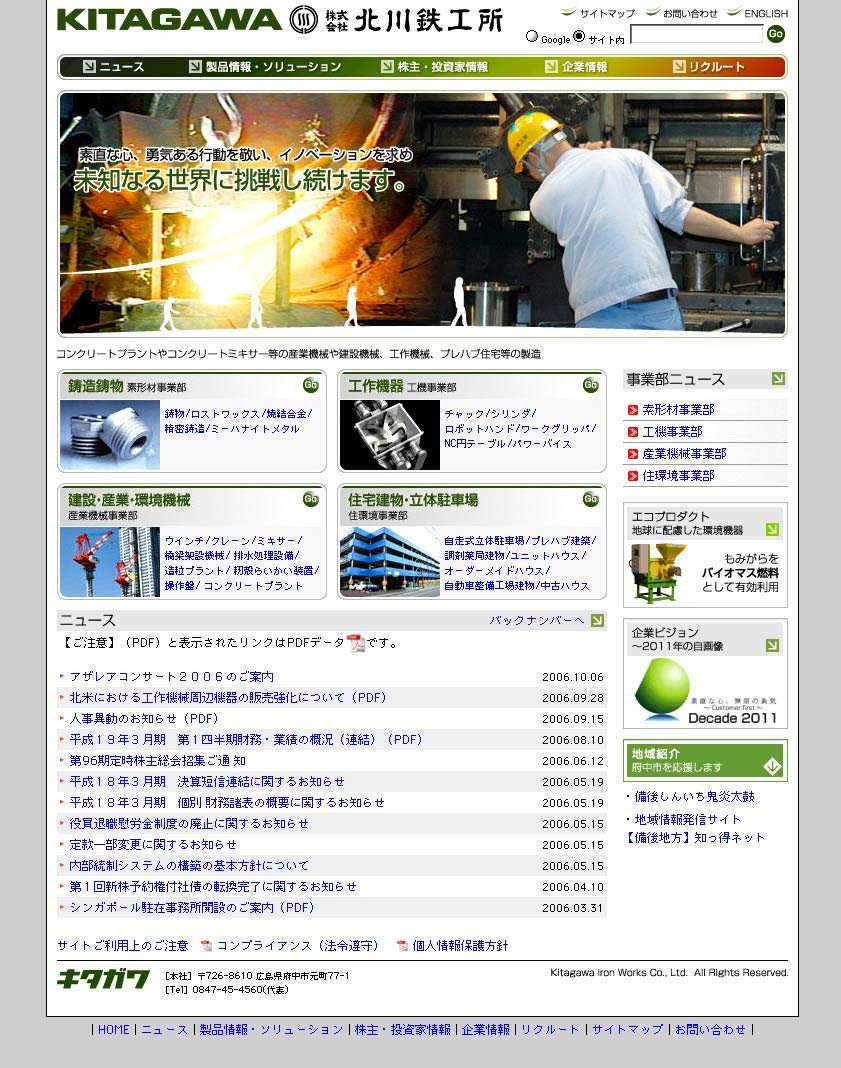Click PDF icon beside コンプライアンス
The height and width of the screenshot is (1068, 841).
[x=206, y=946]
